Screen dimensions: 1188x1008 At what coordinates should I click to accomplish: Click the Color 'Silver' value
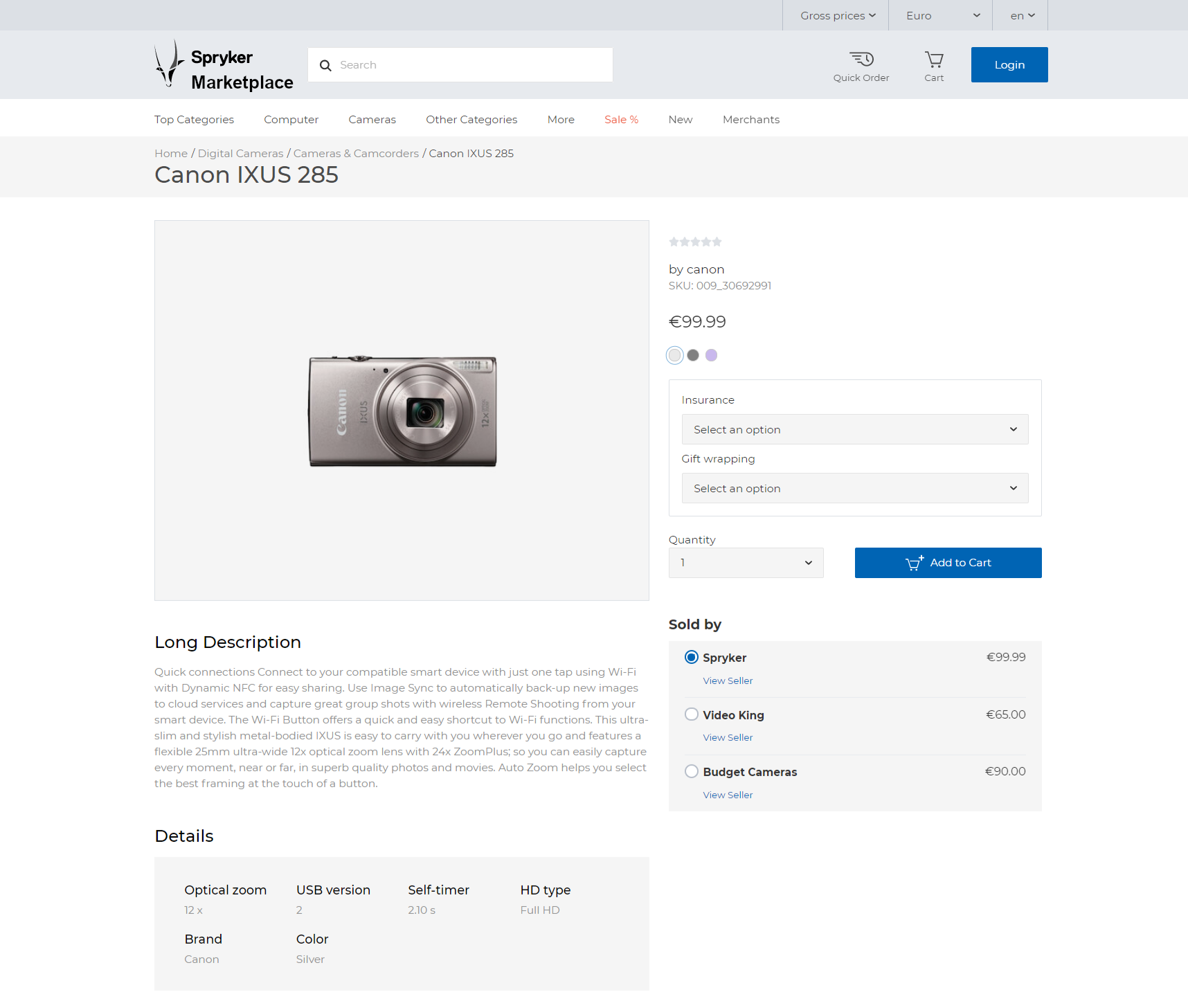tap(310, 960)
